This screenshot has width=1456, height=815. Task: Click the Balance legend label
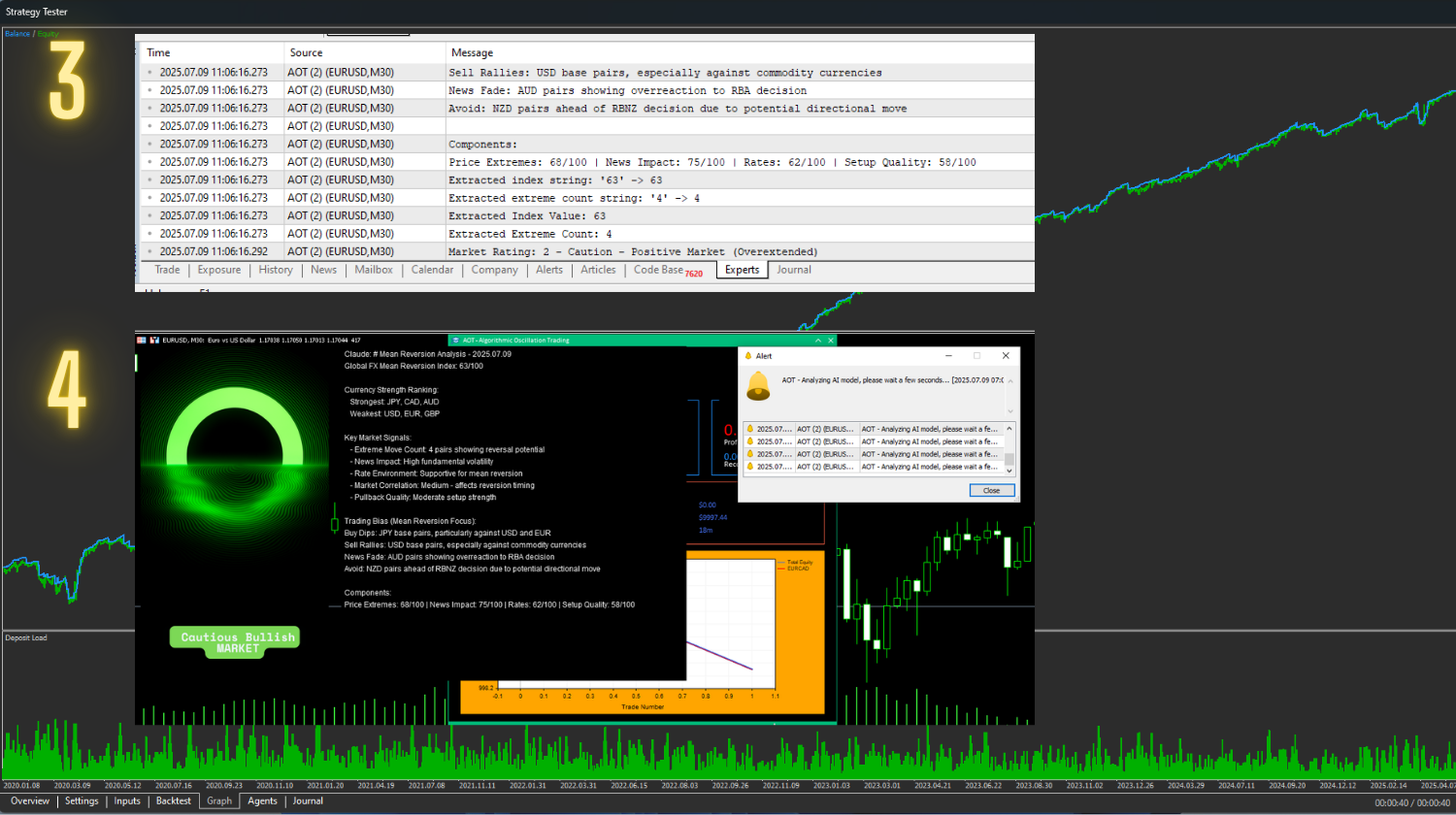click(17, 34)
